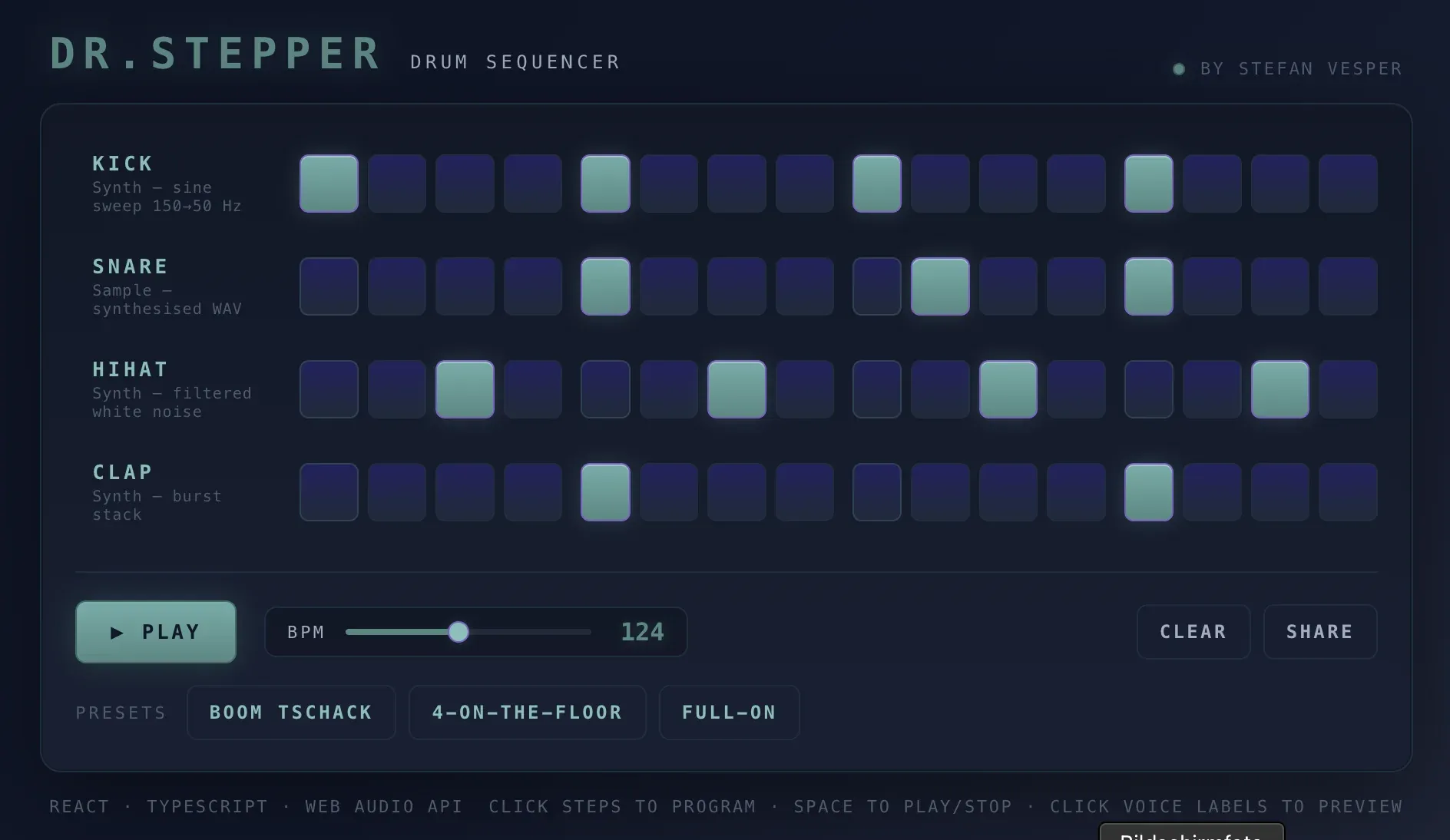Enable Hihat step 16
Viewport: 1450px width, 840px height.
click(1348, 389)
